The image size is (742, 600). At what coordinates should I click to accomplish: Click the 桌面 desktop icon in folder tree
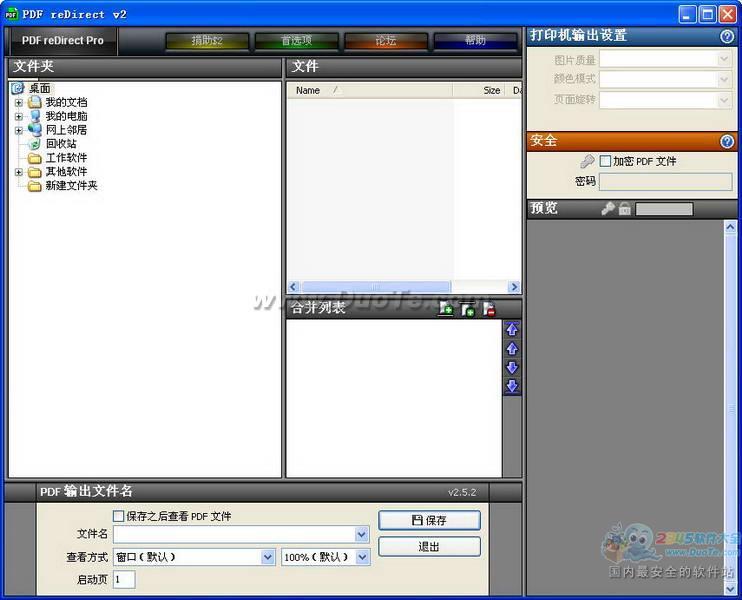tap(18, 88)
